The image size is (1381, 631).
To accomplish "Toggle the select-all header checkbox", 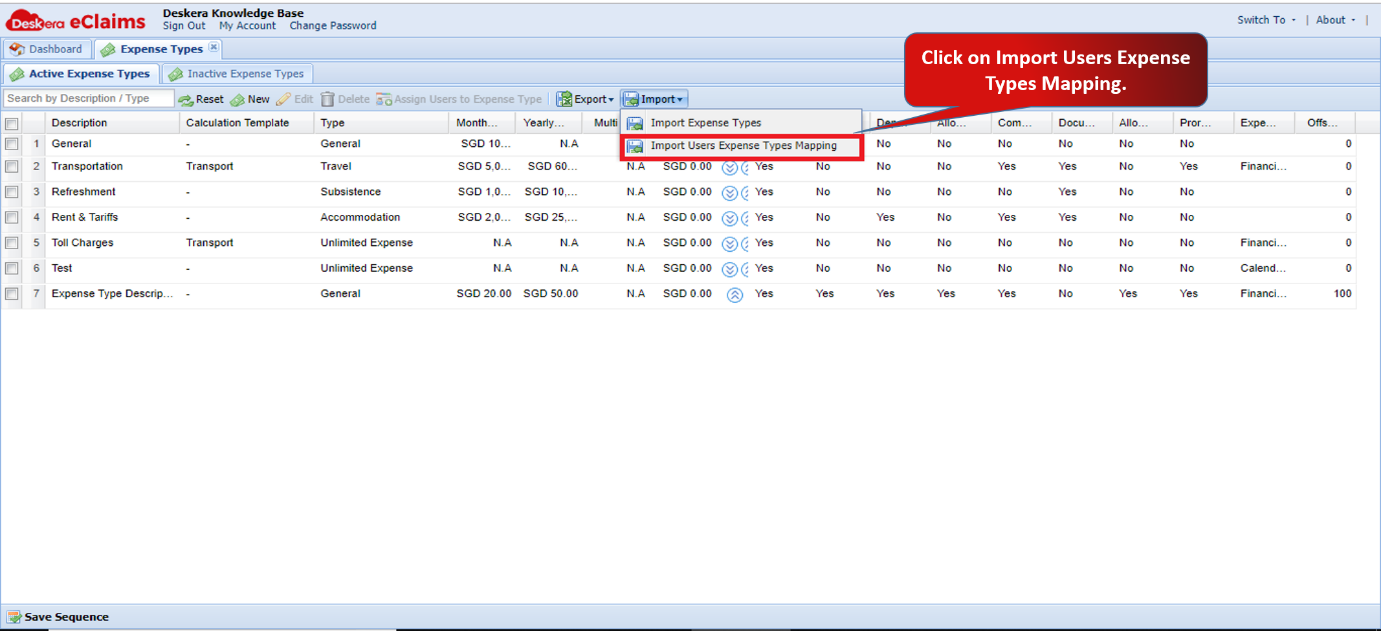I will [x=11, y=124].
